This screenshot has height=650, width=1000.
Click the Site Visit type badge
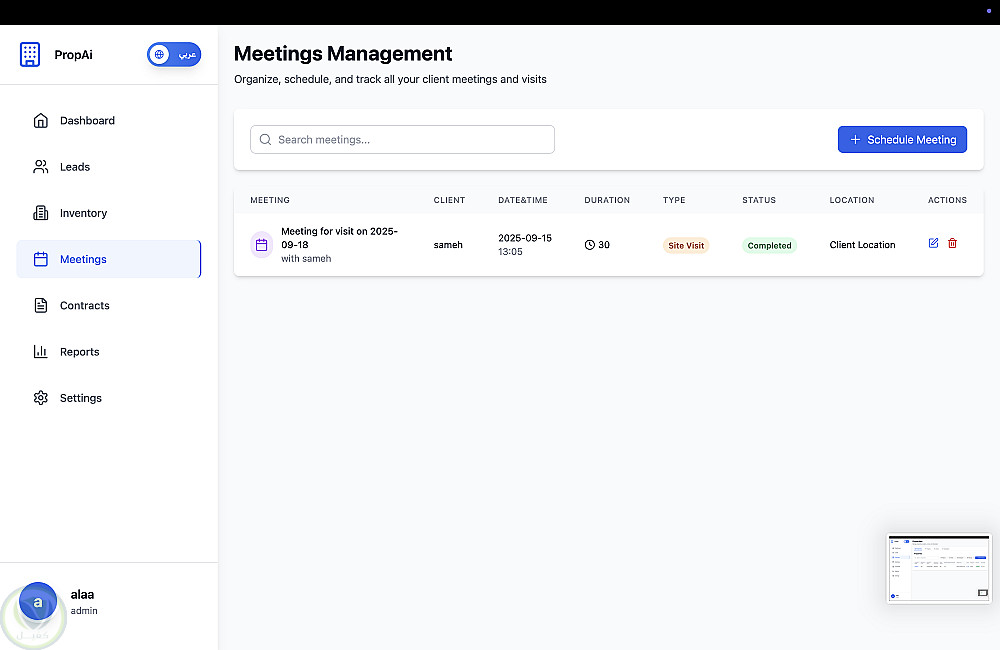(686, 245)
